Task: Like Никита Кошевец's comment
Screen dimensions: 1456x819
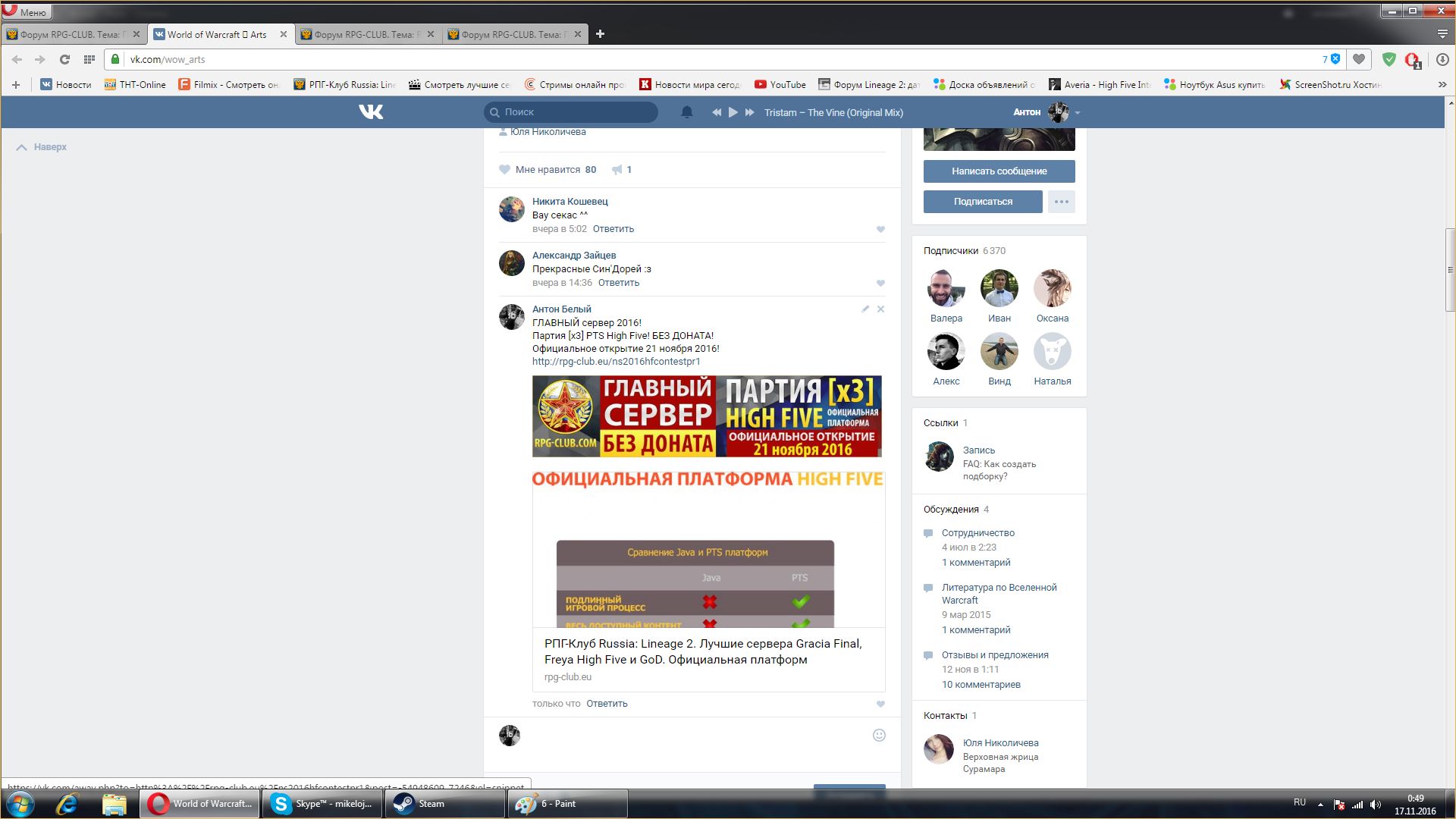Action: pyautogui.click(x=880, y=229)
